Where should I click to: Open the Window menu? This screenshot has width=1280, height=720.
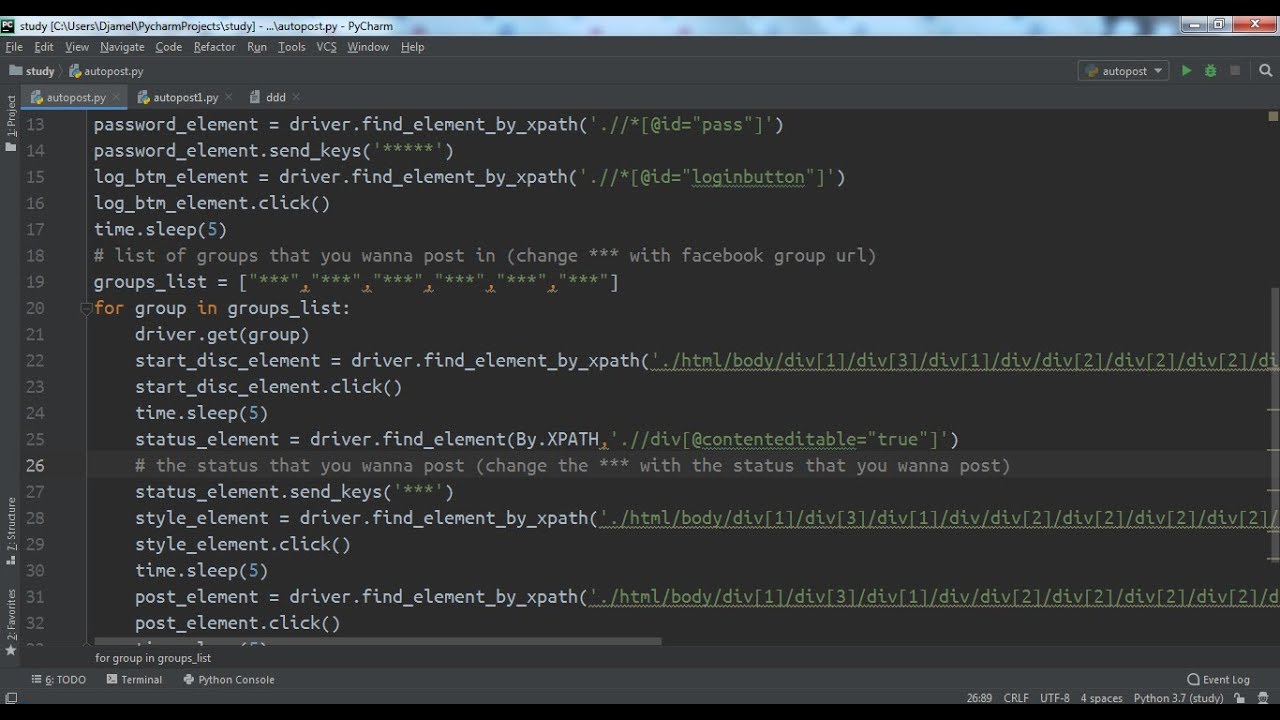tap(368, 47)
